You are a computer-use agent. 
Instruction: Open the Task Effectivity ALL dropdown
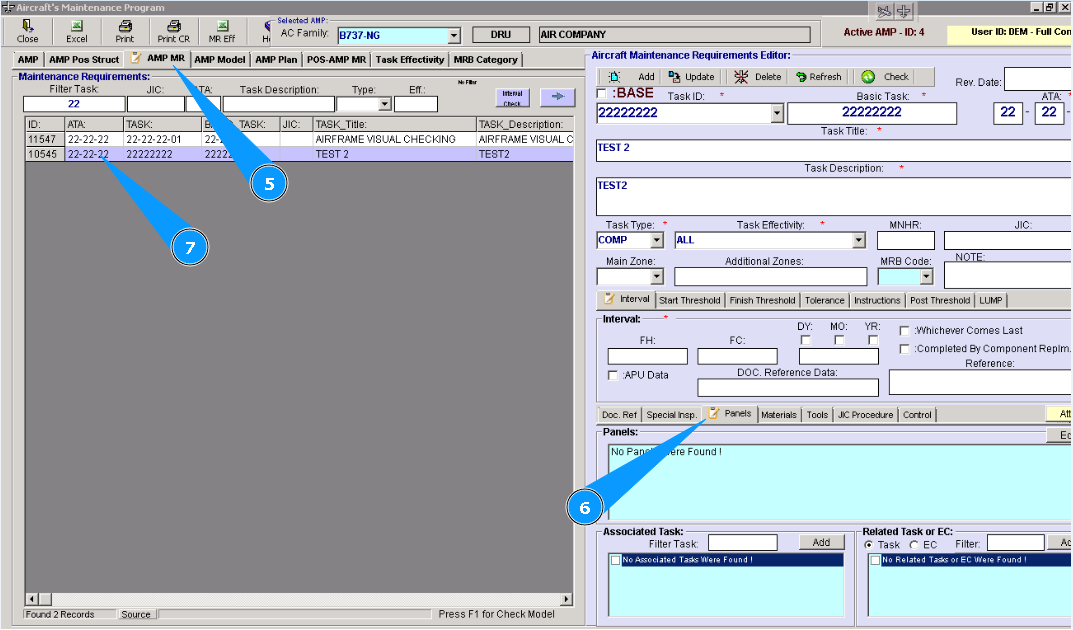tap(859, 240)
